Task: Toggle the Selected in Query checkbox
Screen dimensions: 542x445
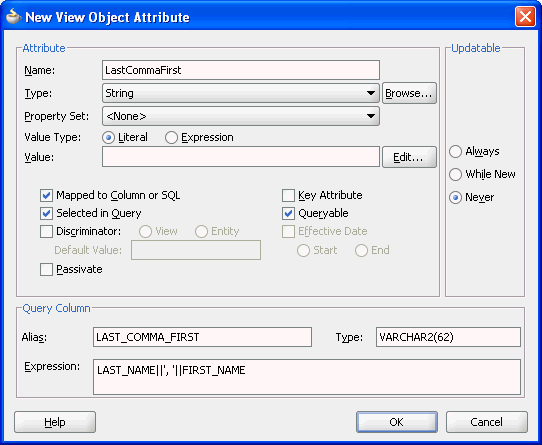Action: click(x=46, y=213)
